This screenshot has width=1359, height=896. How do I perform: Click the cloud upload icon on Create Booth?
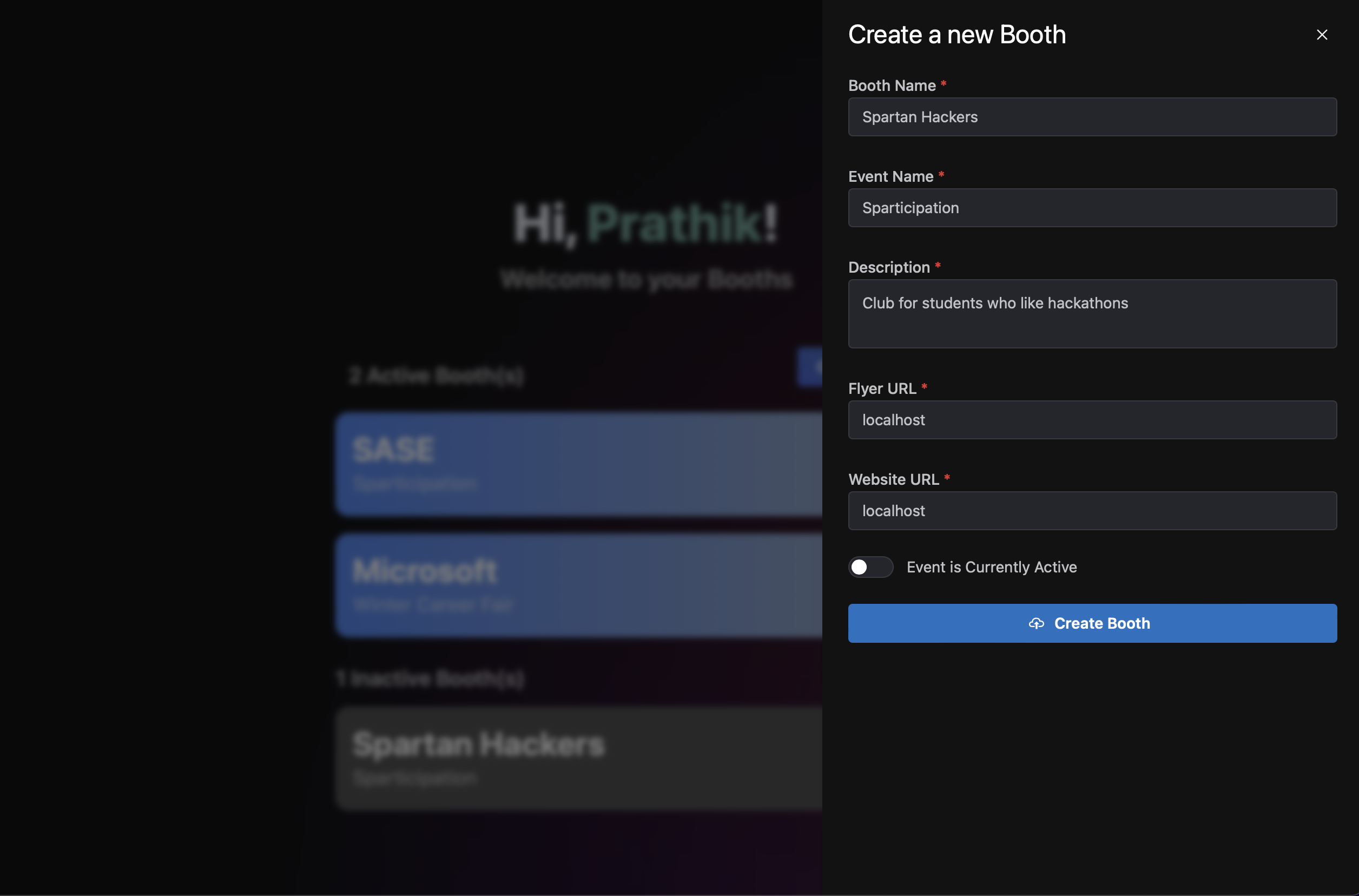pyautogui.click(x=1035, y=623)
